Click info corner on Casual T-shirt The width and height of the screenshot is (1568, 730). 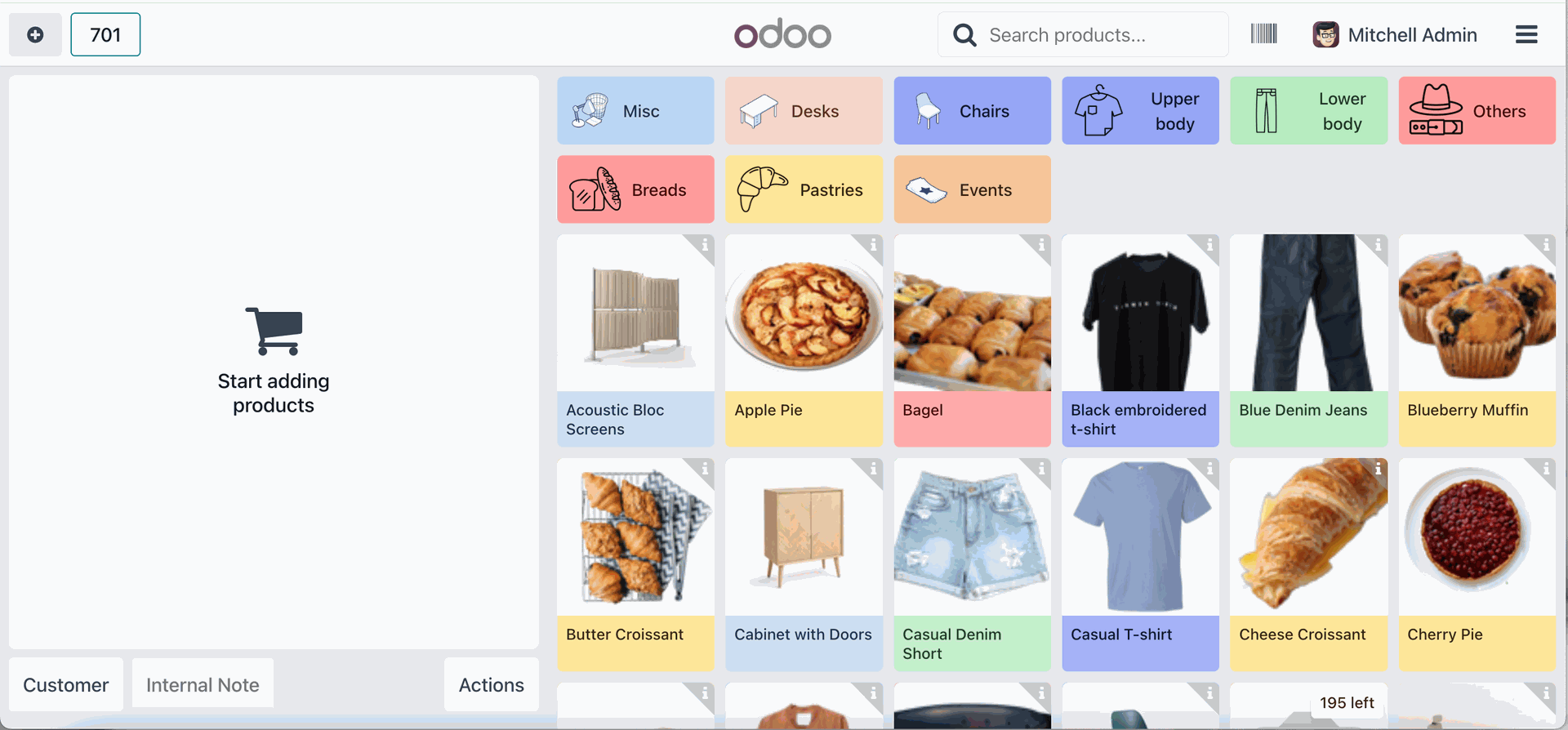pyautogui.click(x=1209, y=469)
